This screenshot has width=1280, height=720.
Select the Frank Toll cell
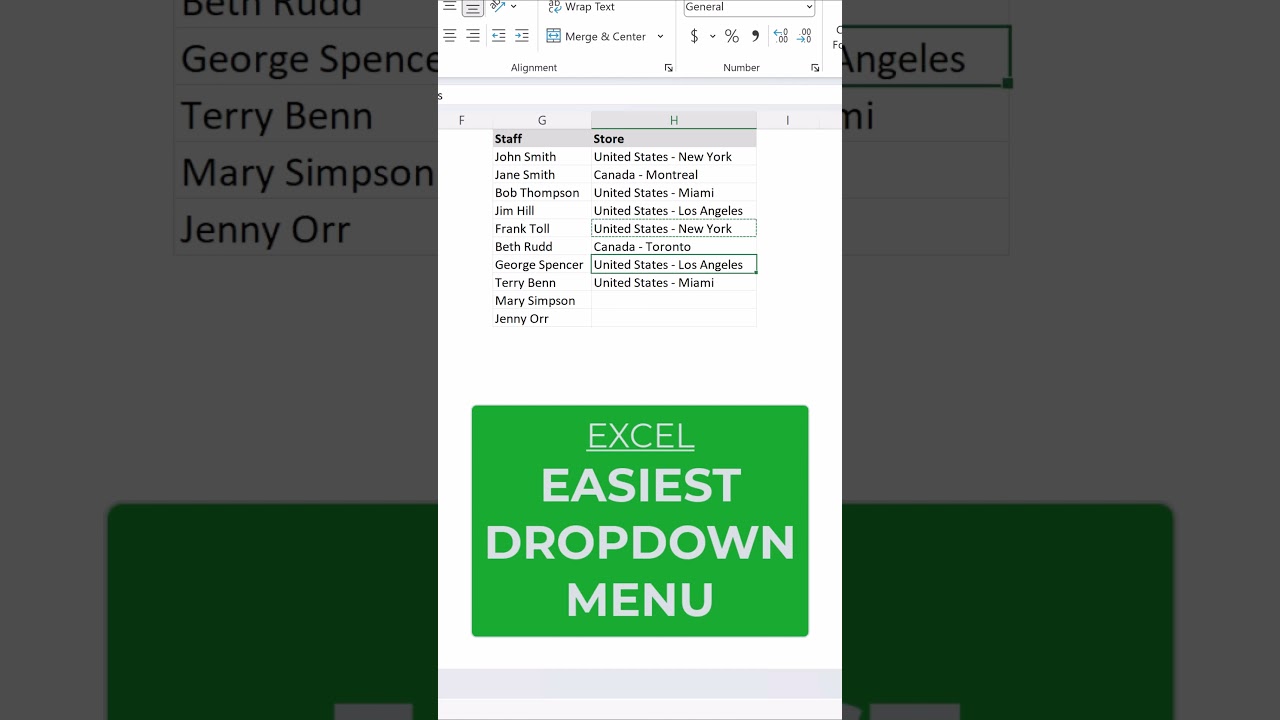click(x=542, y=229)
